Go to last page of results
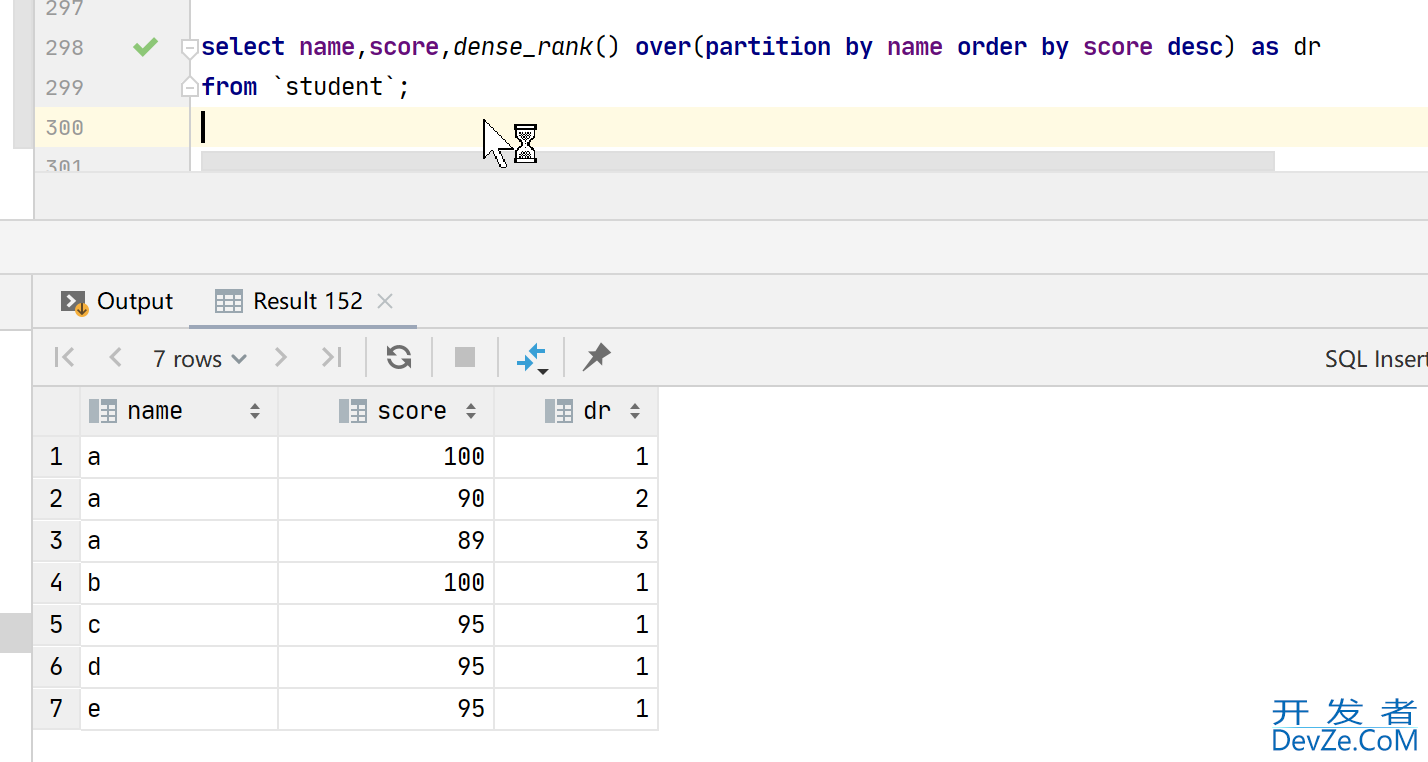Screen dimensions: 1428x762 (331, 357)
